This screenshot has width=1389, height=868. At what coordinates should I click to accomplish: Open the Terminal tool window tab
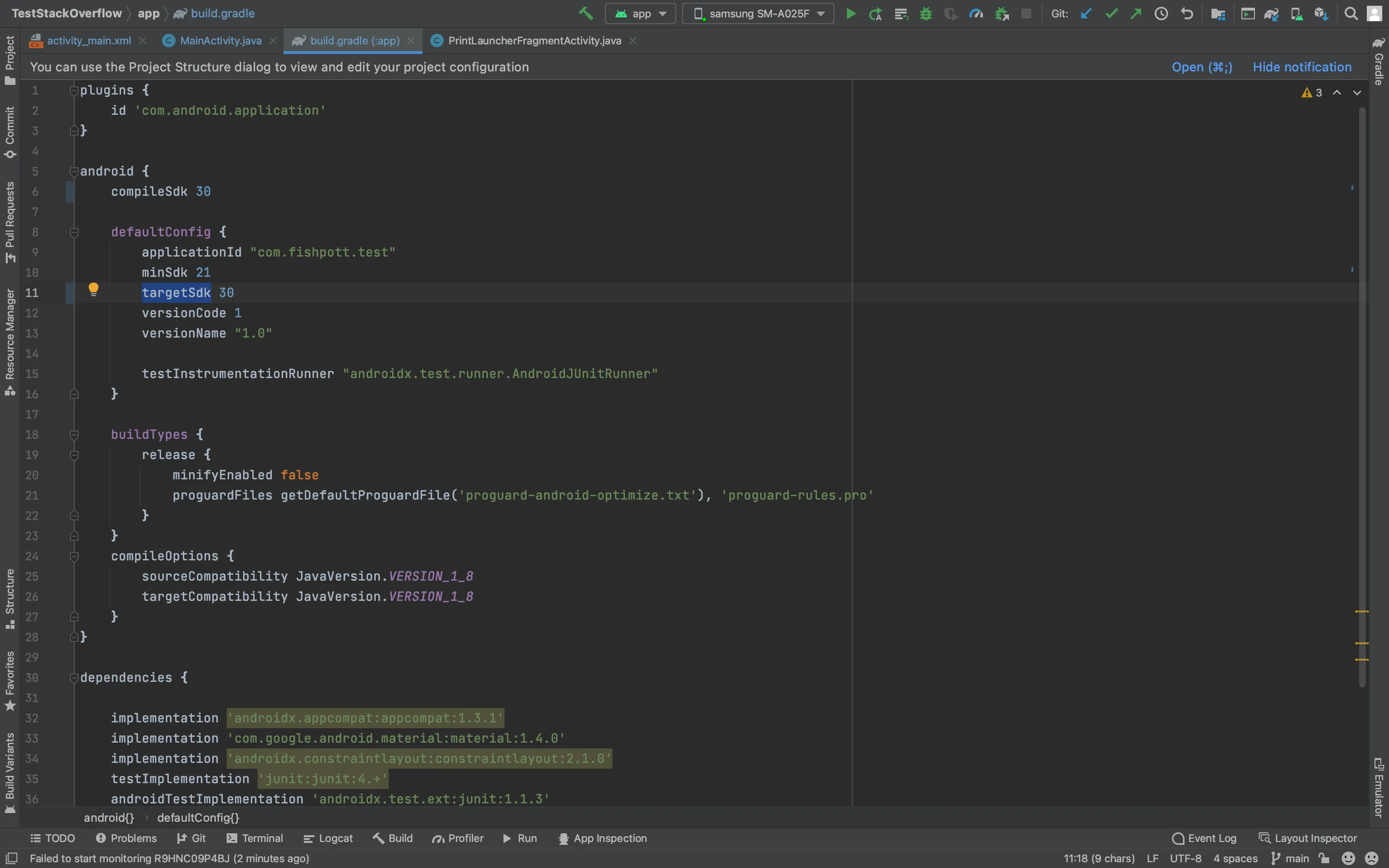pyautogui.click(x=256, y=838)
